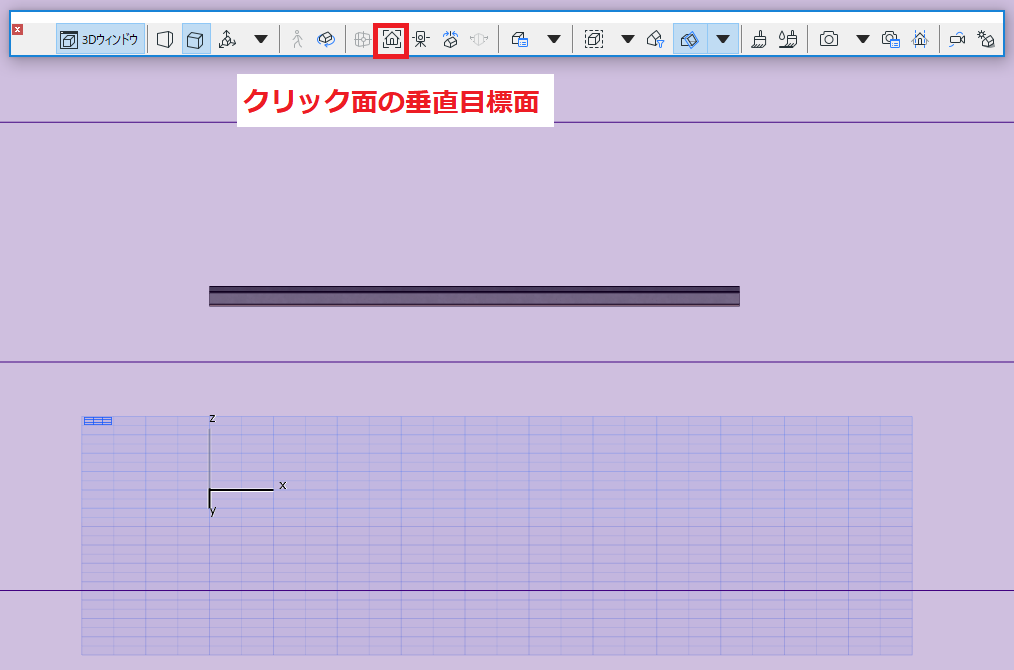Screen dimensions: 1014x670
Task: Click the video camera fly-through icon
Action: pyautogui.click(x=957, y=39)
